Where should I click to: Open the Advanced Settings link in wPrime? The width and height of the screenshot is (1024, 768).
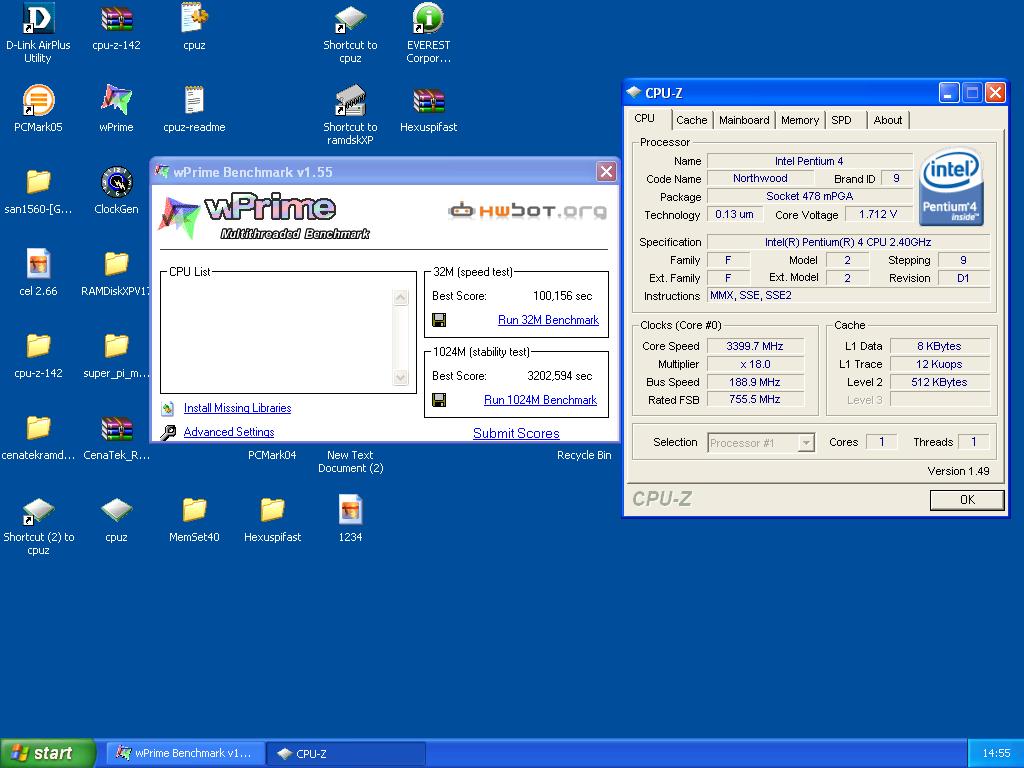pos(229,432)
